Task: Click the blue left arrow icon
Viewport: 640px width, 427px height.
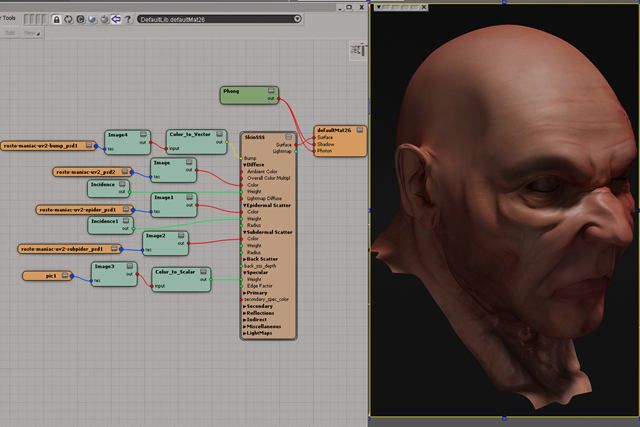Action: tap(116, 19)
